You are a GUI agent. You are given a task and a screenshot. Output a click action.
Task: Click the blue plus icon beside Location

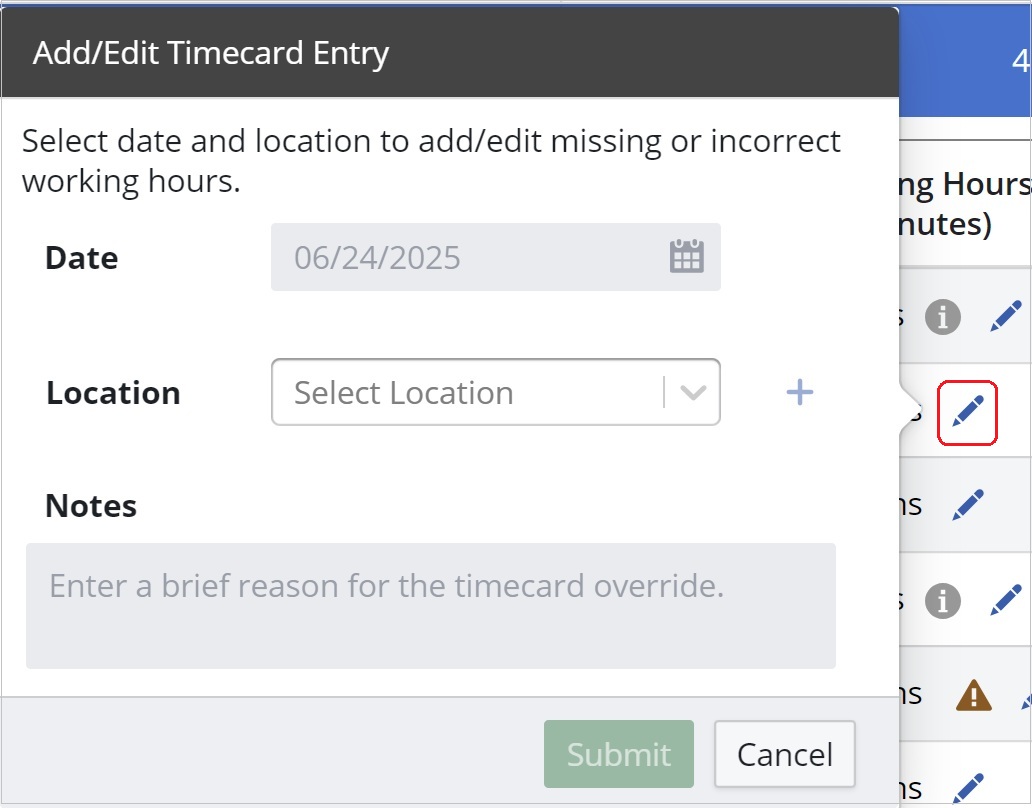coord(800,392)
